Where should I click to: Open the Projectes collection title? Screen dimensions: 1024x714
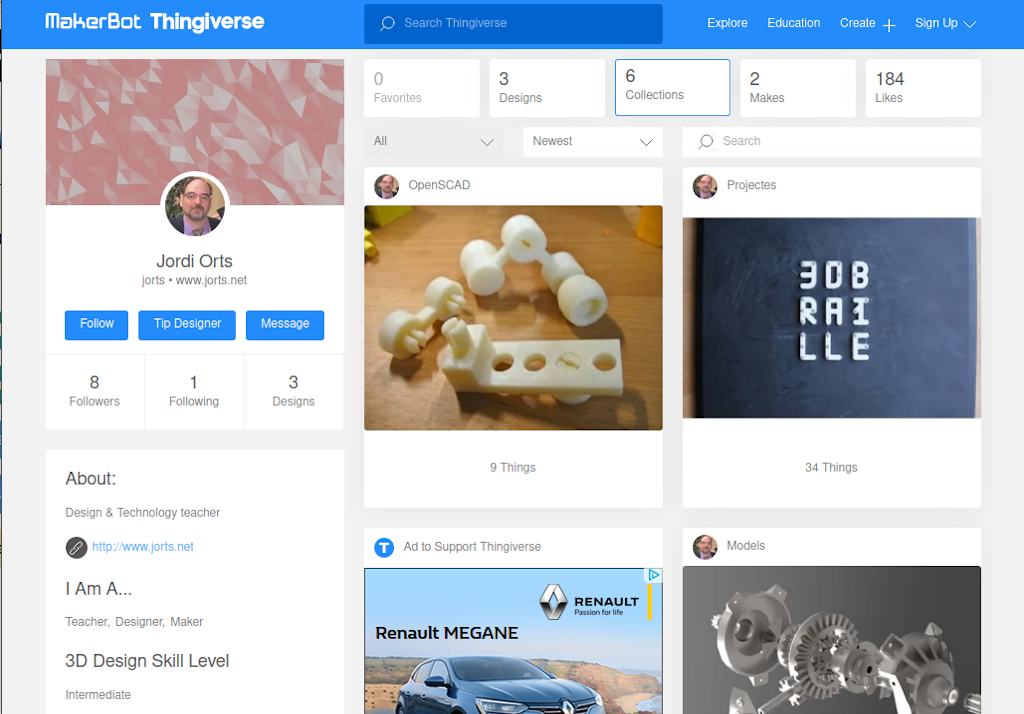pyautogui.click(x=752, y=186)
